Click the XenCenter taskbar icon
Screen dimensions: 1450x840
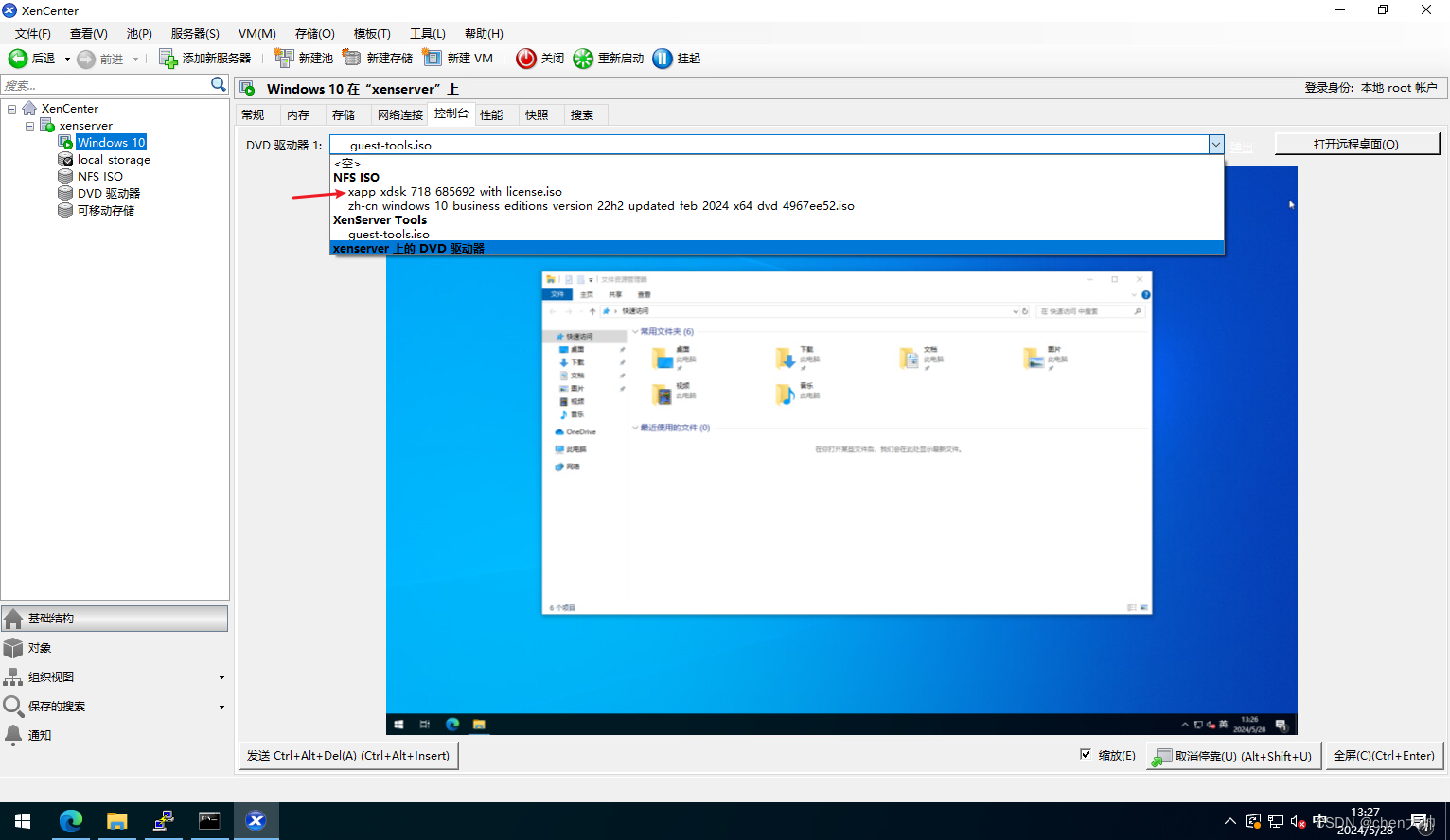click(256, 821)
